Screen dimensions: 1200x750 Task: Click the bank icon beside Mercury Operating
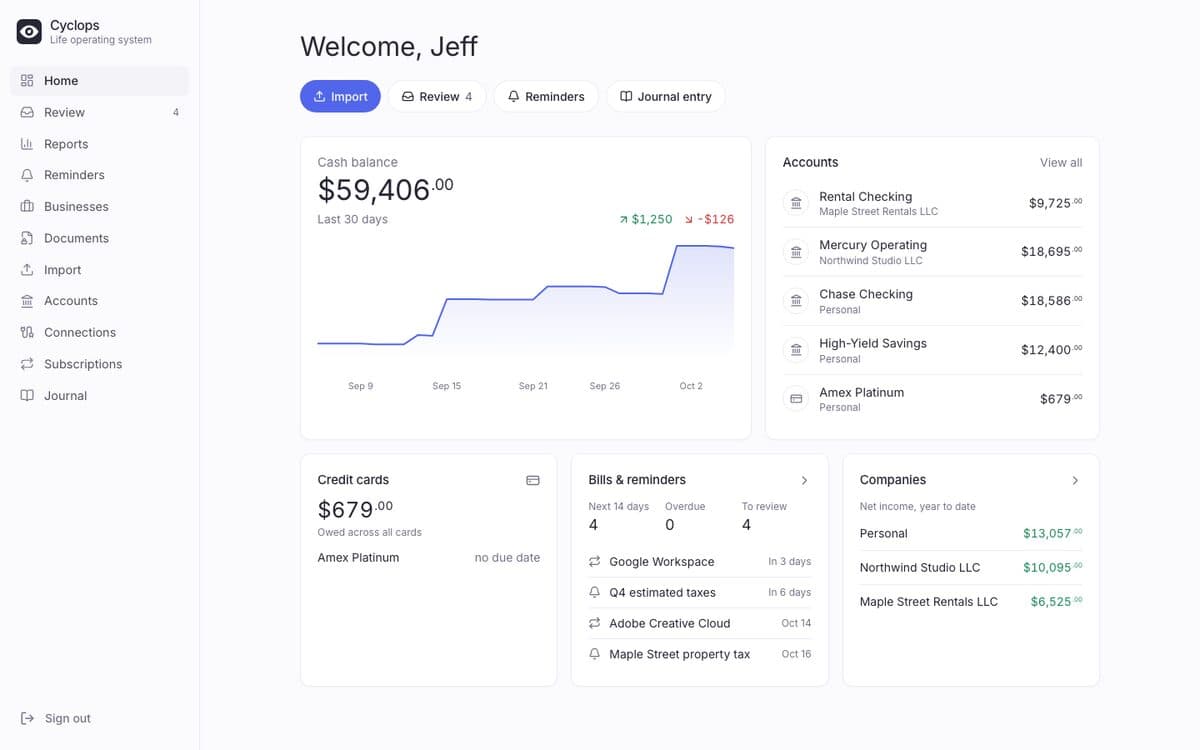coord(796,252)
